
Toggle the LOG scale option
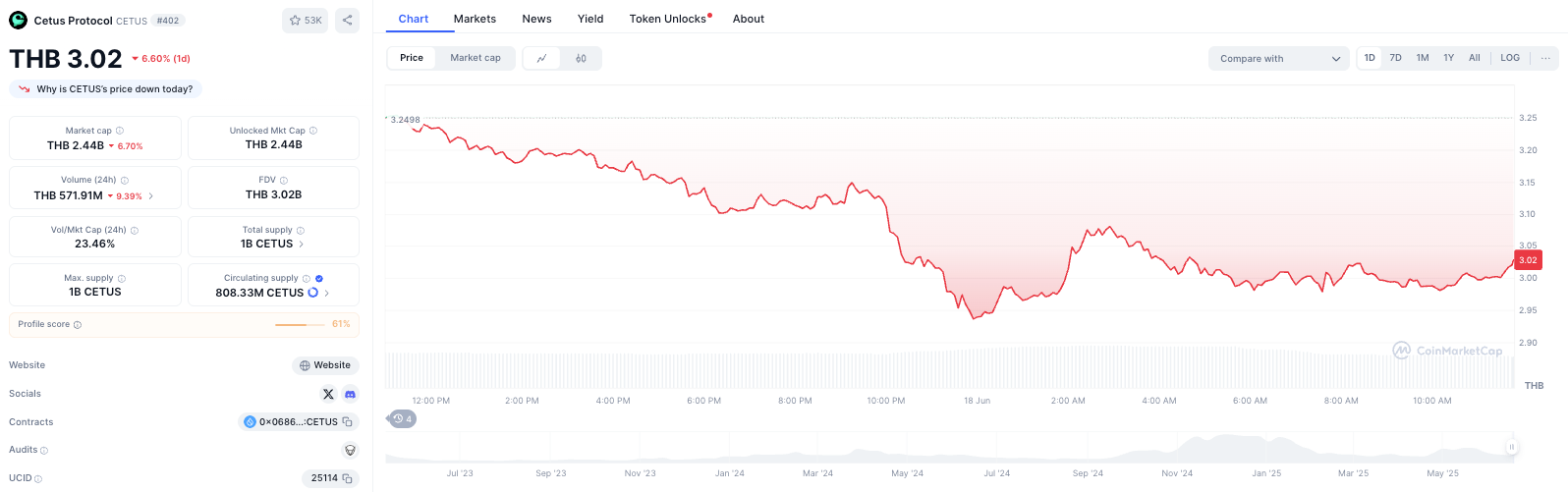coord(1510,58)
